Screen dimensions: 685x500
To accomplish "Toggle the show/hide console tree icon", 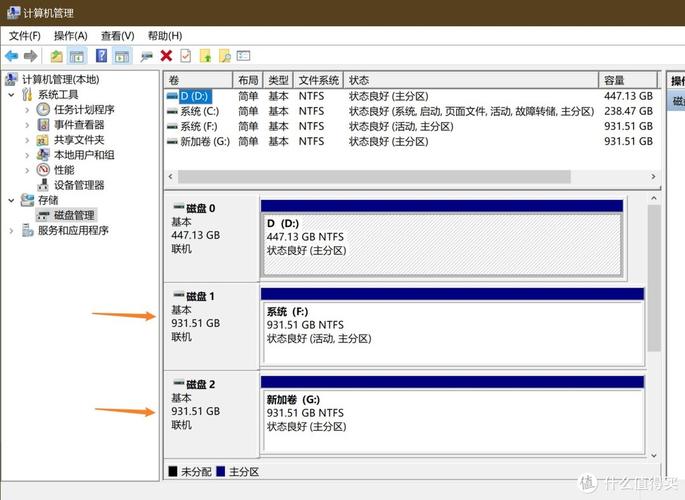I will coord(77,56).
